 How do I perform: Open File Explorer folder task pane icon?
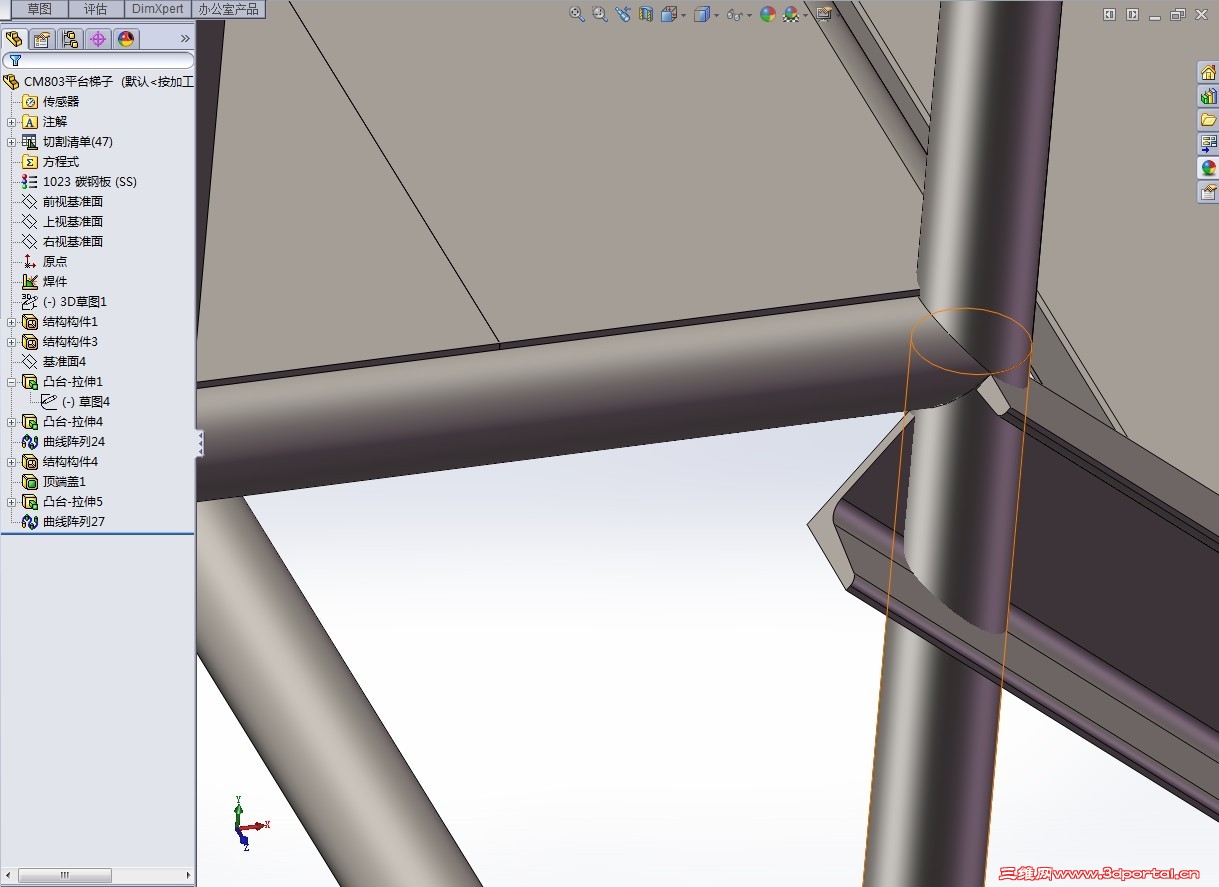click(x=1208, y=120)
